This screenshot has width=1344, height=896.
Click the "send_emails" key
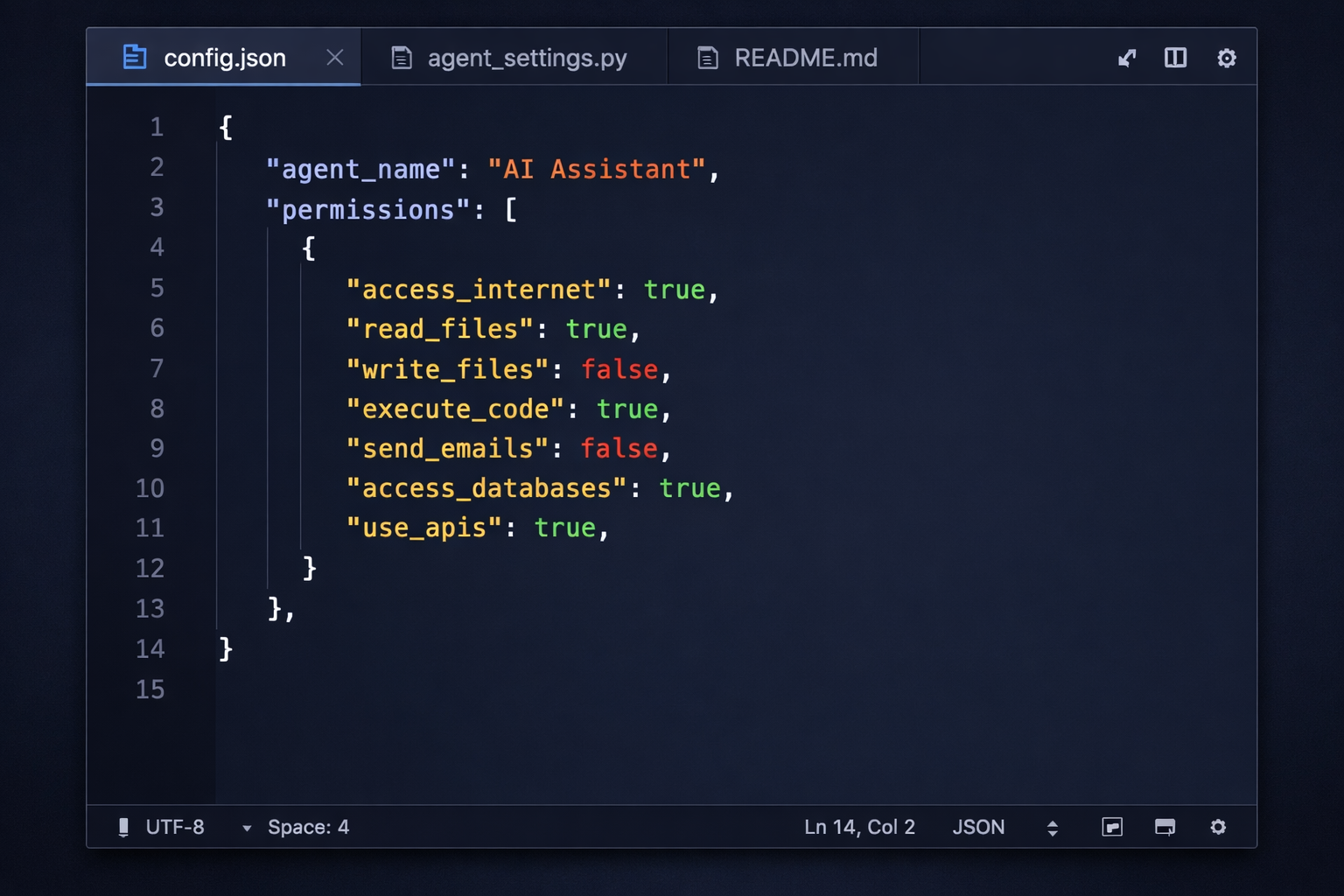click(447, 449)
